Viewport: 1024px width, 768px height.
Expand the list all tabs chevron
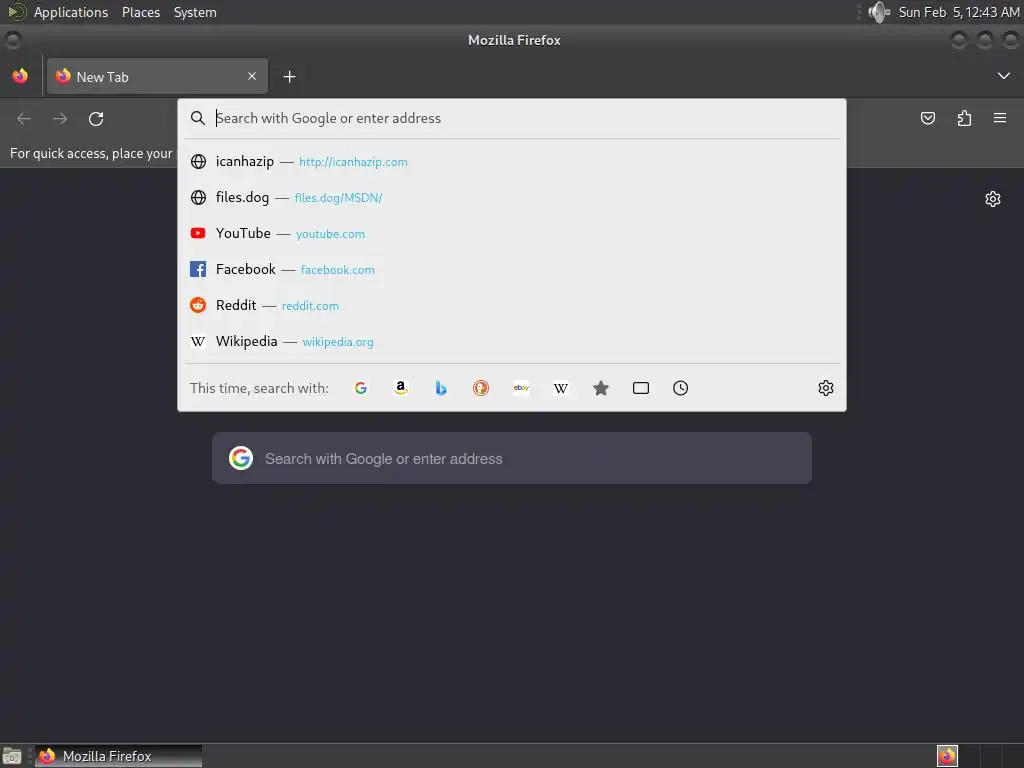pyautogui.click(x=1004, y=76)
